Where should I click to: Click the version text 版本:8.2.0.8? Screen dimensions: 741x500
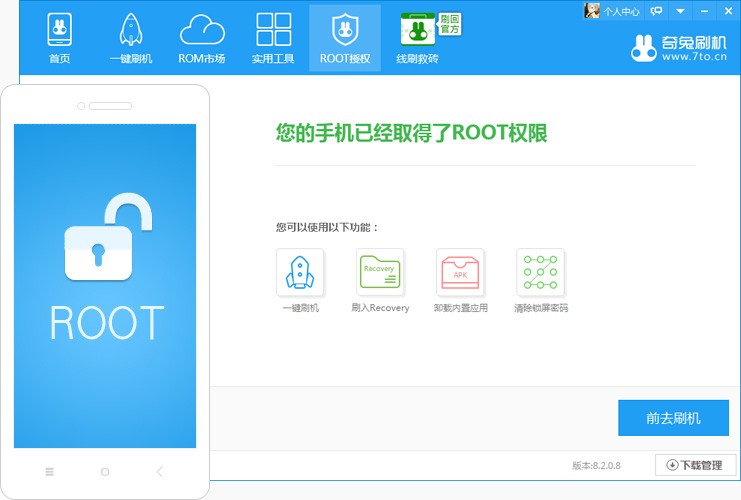click(x=596, y=466)
